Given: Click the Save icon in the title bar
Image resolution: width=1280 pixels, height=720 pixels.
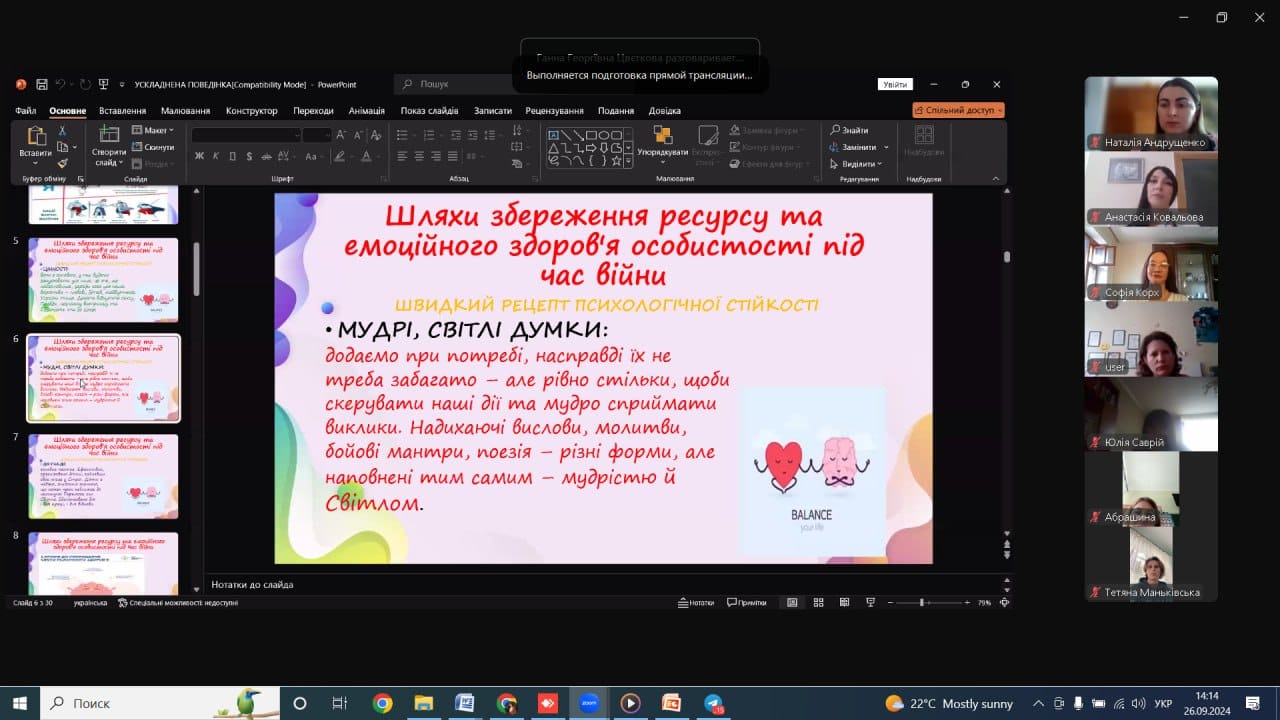Looking at the screenshot, I should pyautogui.click(x=42, y=84).
